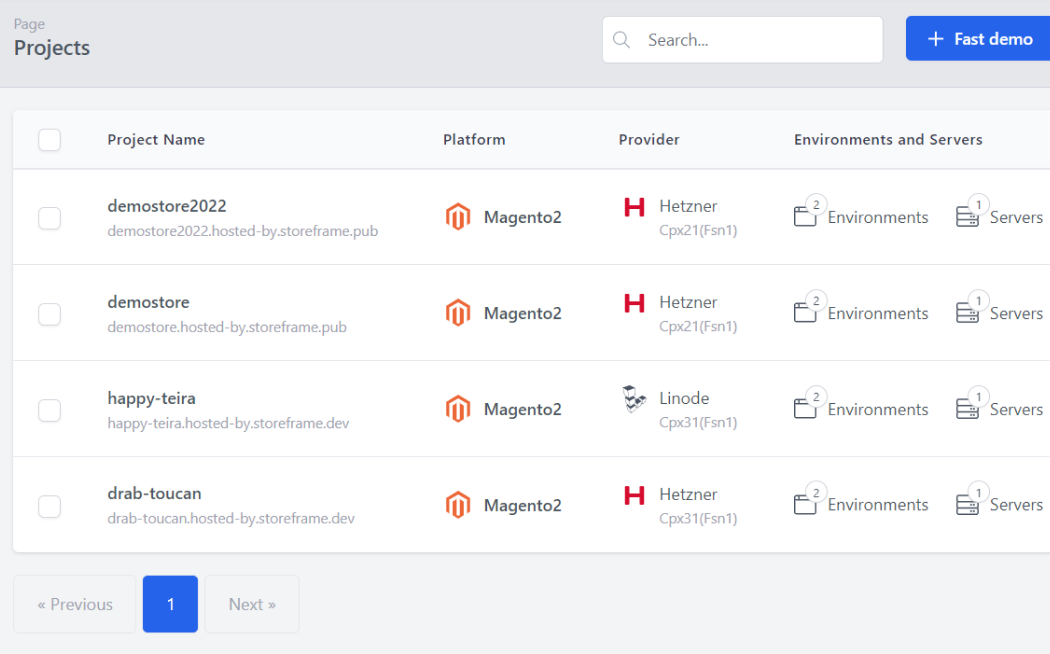Tick the drab-toucan row checkbox
Viewport: 1050px width, 654px height.
tap(50, 506)
